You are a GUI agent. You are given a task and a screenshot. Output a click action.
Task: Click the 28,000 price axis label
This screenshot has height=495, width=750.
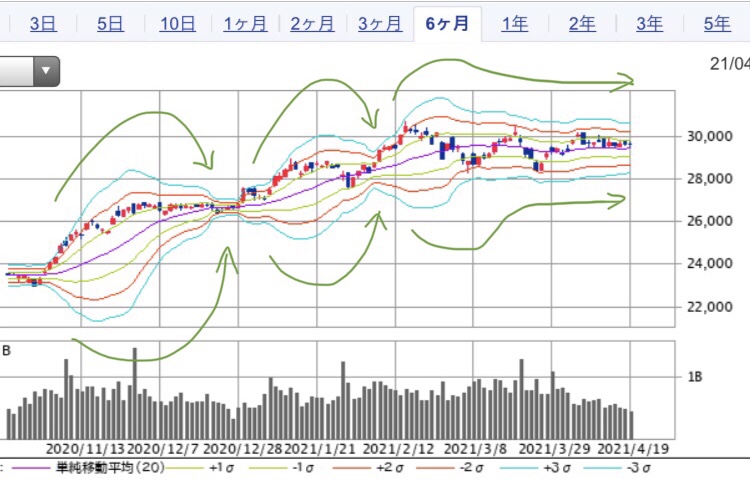click(709, 179)
